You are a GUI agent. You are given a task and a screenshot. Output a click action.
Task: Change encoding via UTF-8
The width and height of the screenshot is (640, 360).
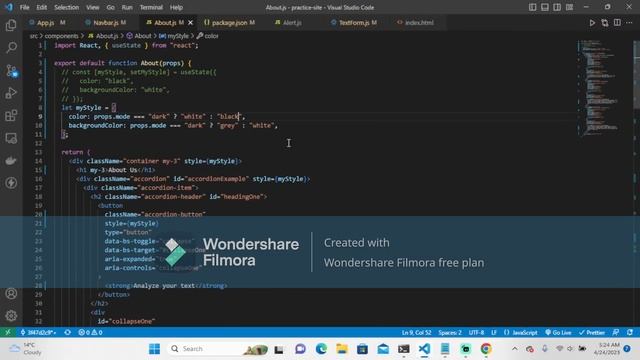(476, 332)
